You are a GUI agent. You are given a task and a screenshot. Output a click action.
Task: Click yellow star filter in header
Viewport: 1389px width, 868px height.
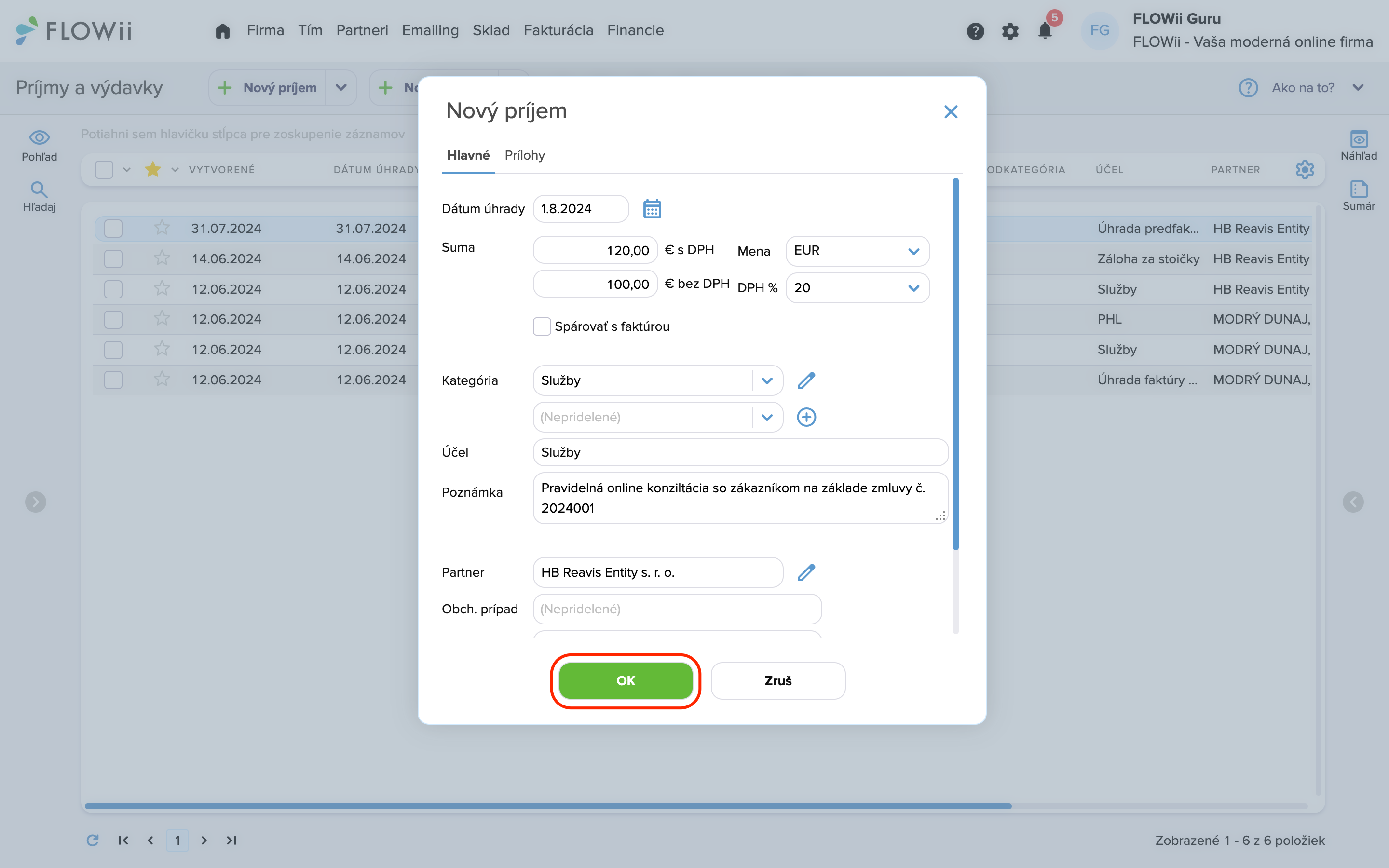(153, 169)
